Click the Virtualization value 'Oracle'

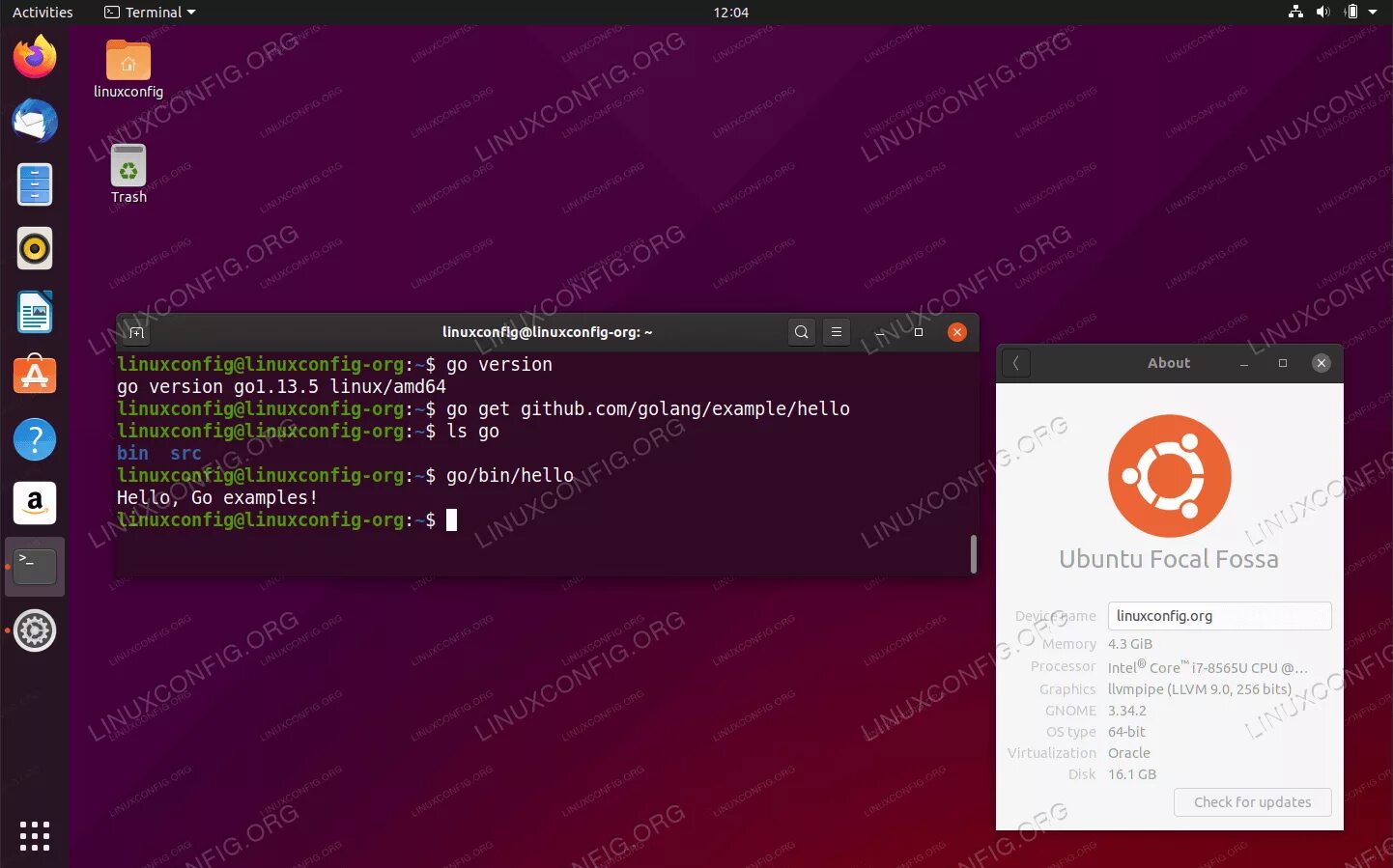coord(1129,753)
